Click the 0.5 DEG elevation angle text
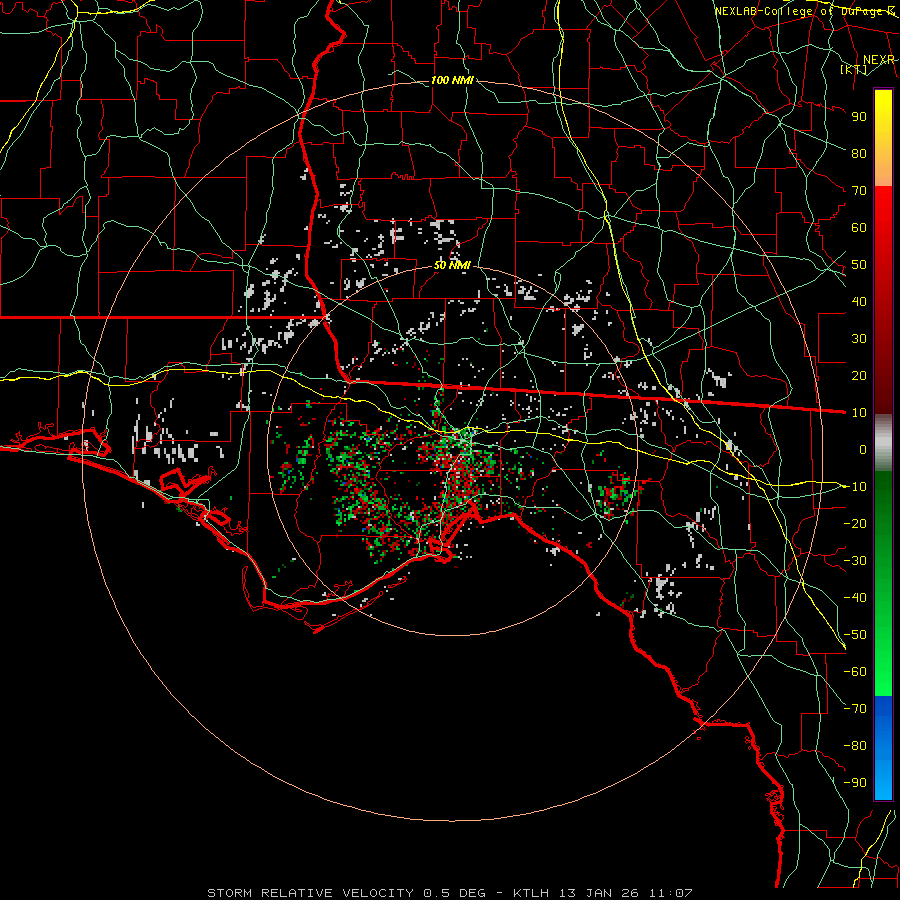Image resolution: width=900 pixels, height=900 pixels. (454, 893)
